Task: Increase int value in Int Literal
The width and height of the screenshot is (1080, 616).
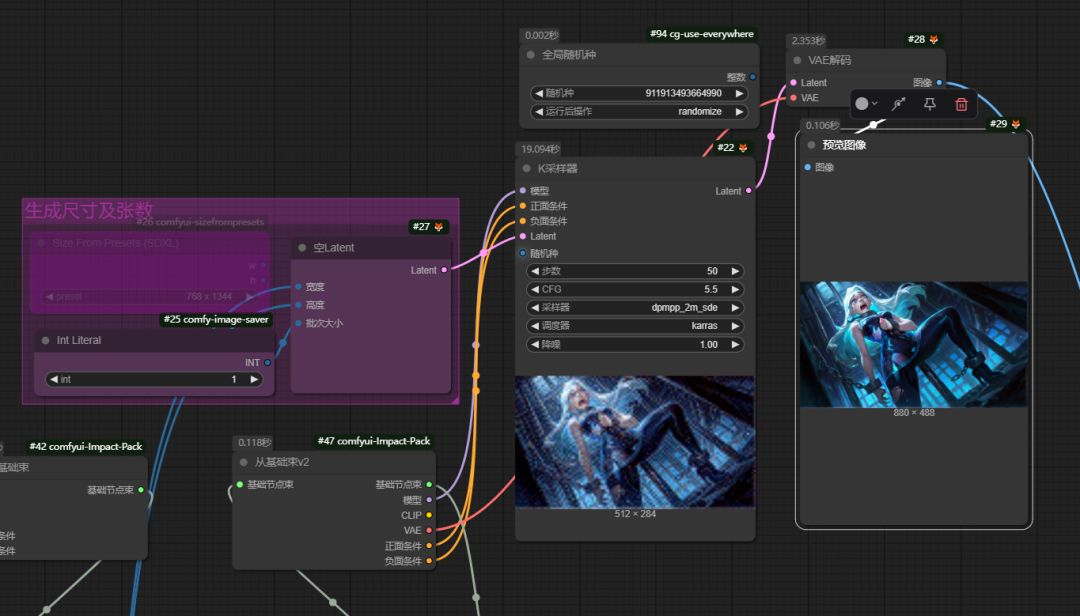Action: 254,379
